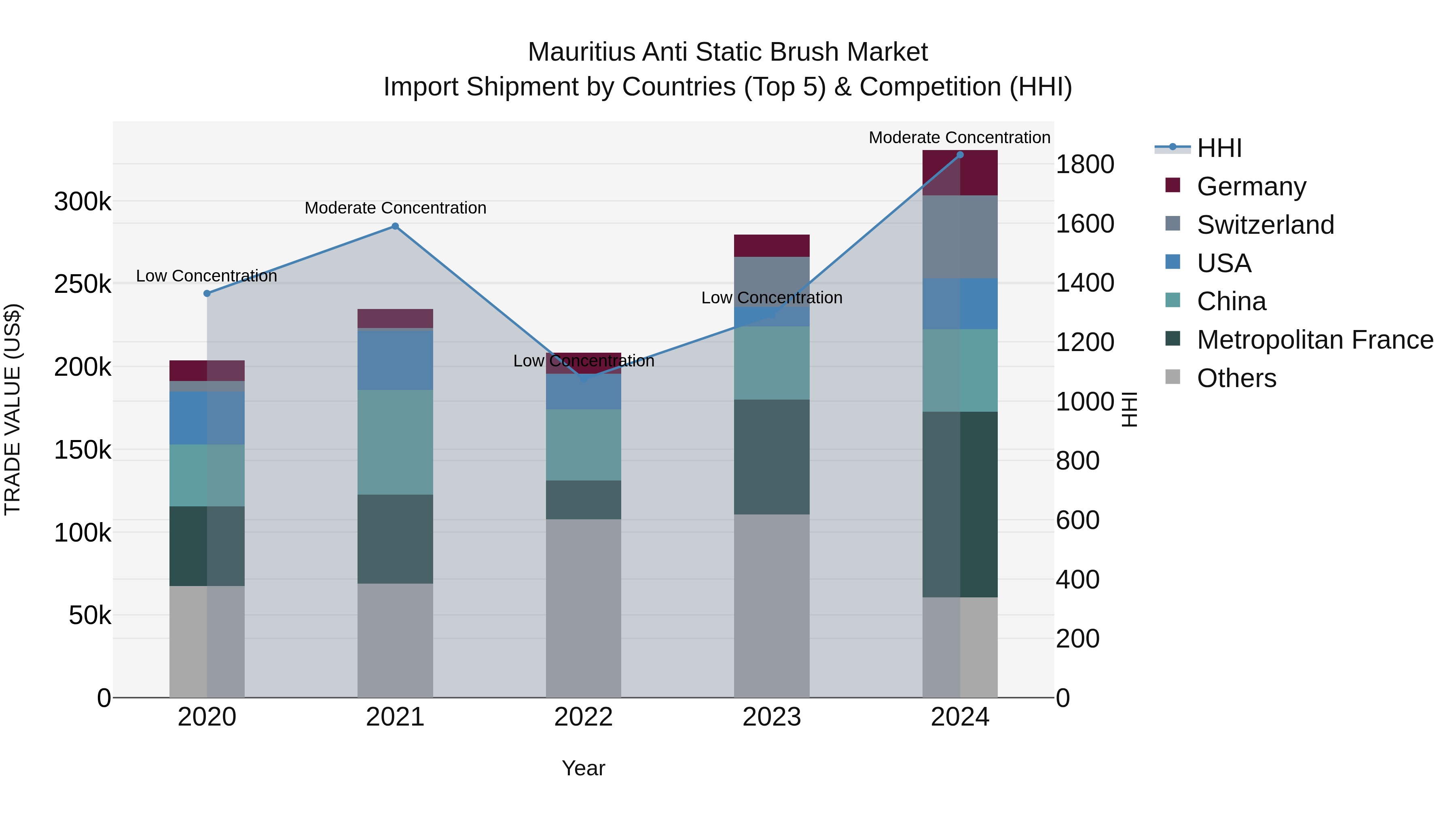Click the 'Year' x-axis title

[x=583, y=768]
